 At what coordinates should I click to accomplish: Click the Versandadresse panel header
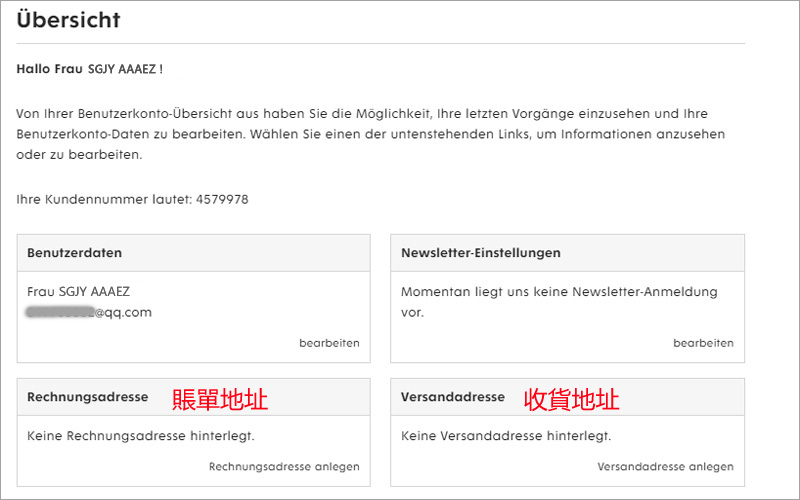point(452,397)
